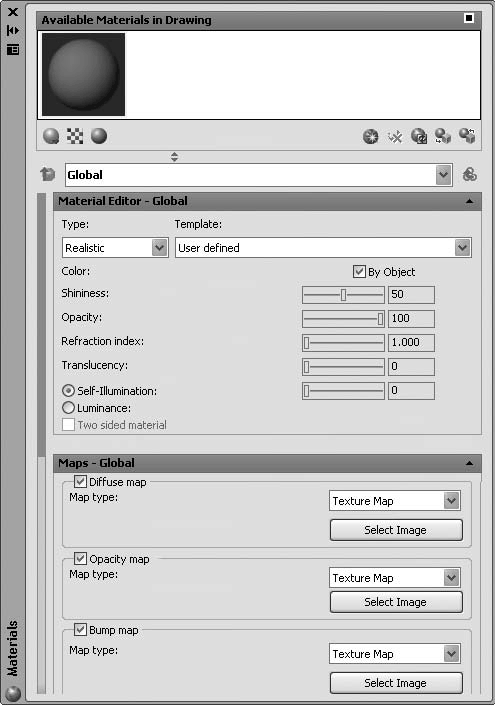Image resolution: width=495 pixels, height=706 pixels.
Task: Click Indicate Materials in Use icon
Action: 419,136
